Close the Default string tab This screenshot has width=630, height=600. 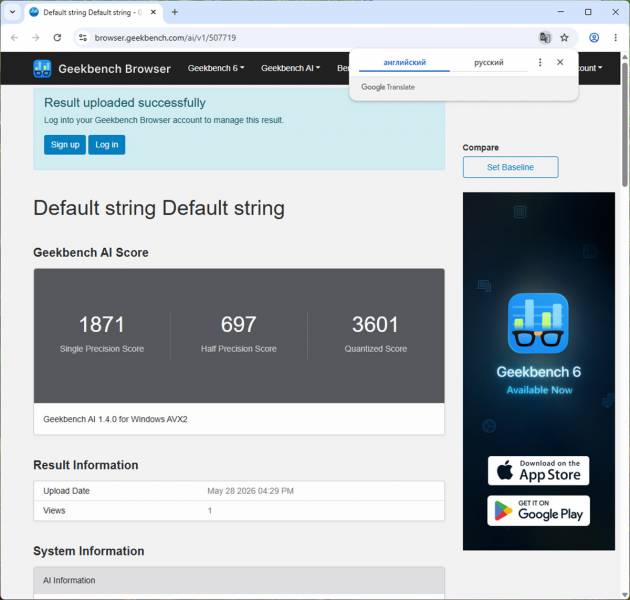153,12
